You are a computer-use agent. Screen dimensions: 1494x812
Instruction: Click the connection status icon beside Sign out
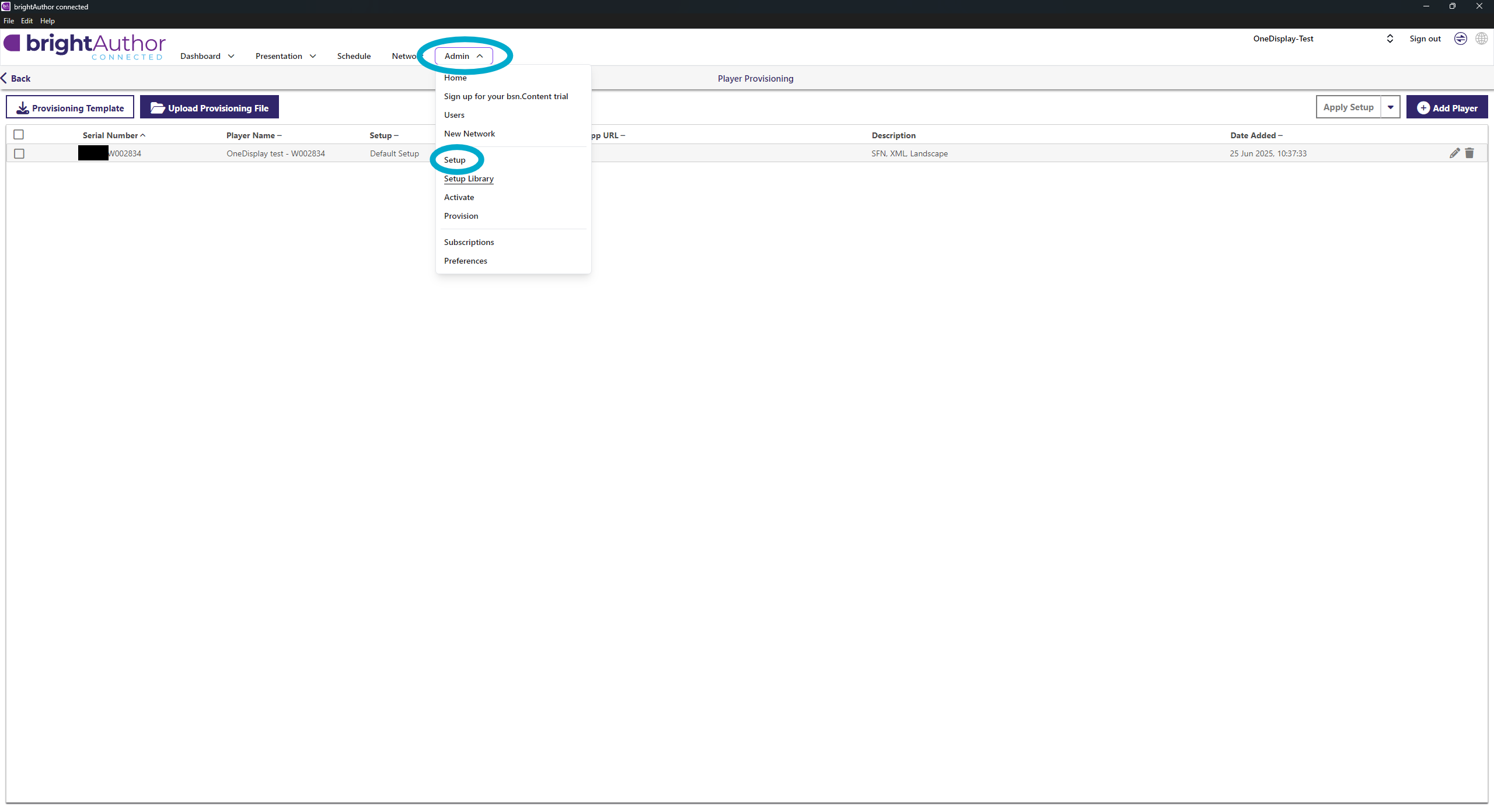[x=1460, y=38]
